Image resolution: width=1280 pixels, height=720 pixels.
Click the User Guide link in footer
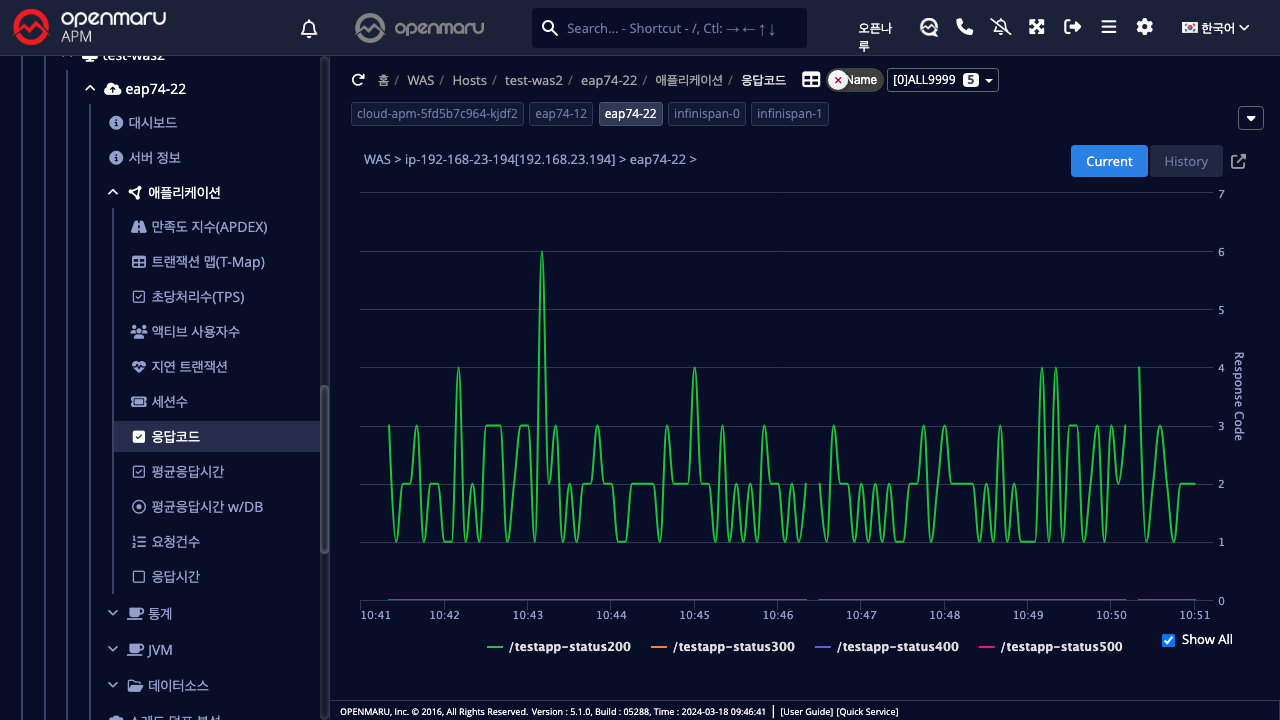pyautogui.click(x=806, y=712)
